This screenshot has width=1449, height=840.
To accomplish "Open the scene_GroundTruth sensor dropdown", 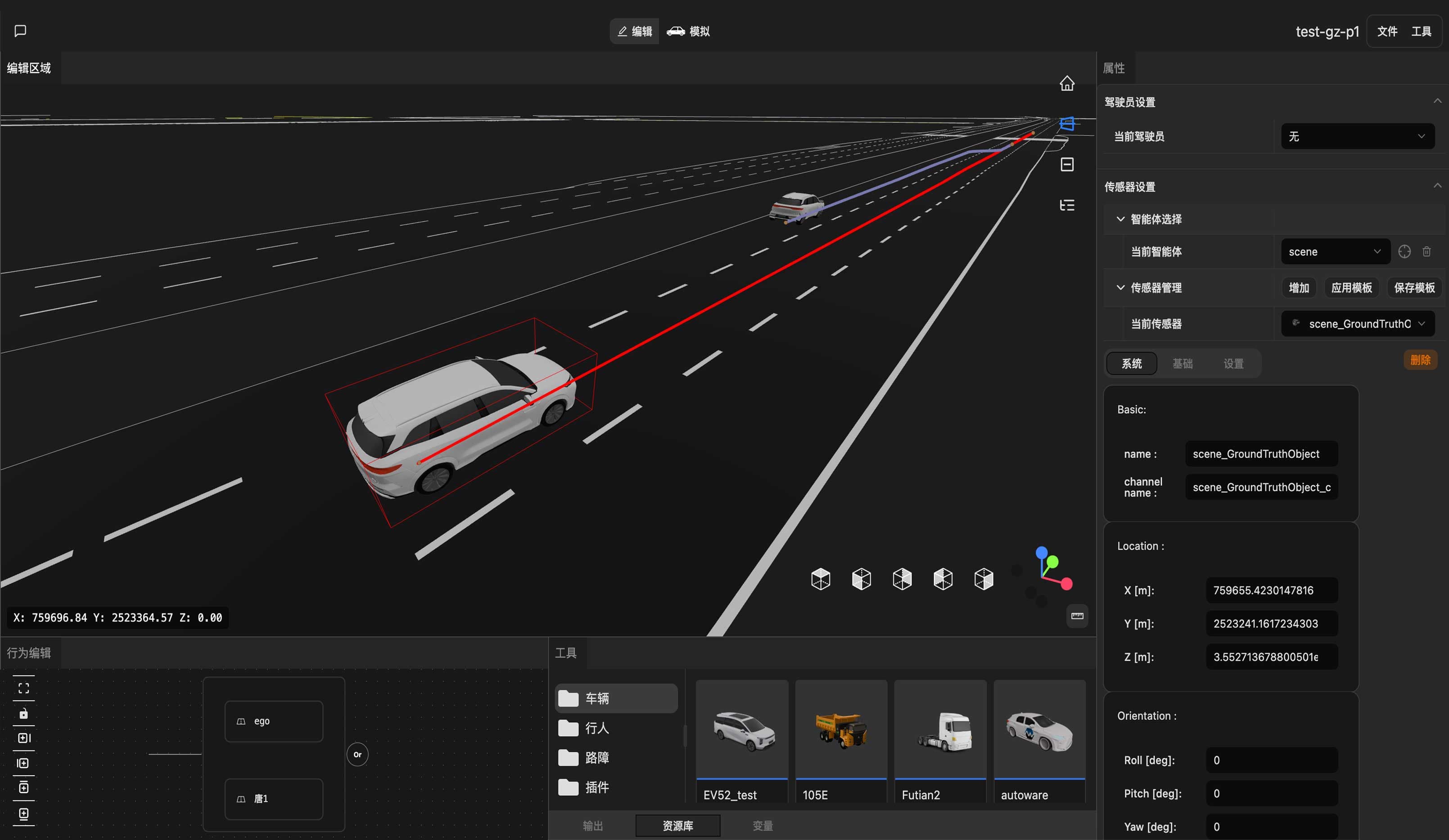I will pos(1358,323).
